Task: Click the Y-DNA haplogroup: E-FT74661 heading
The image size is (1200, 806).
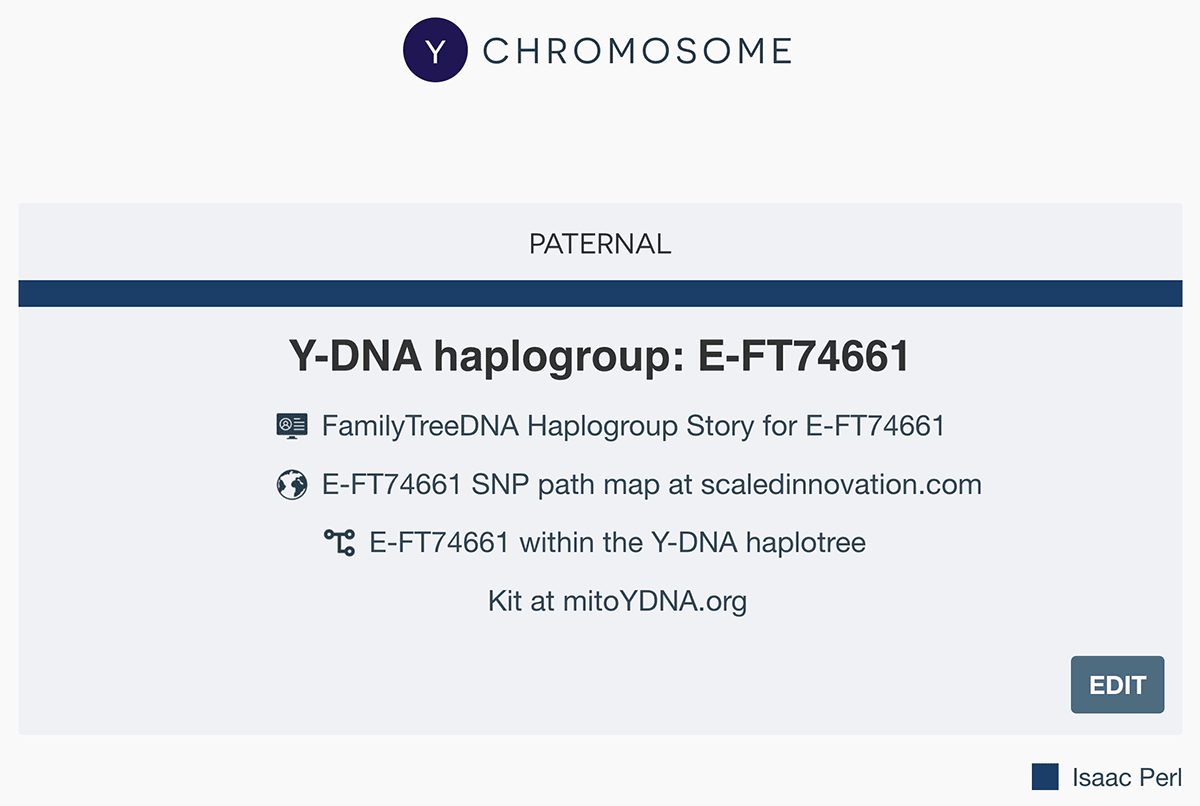Action: click(599, 354)
